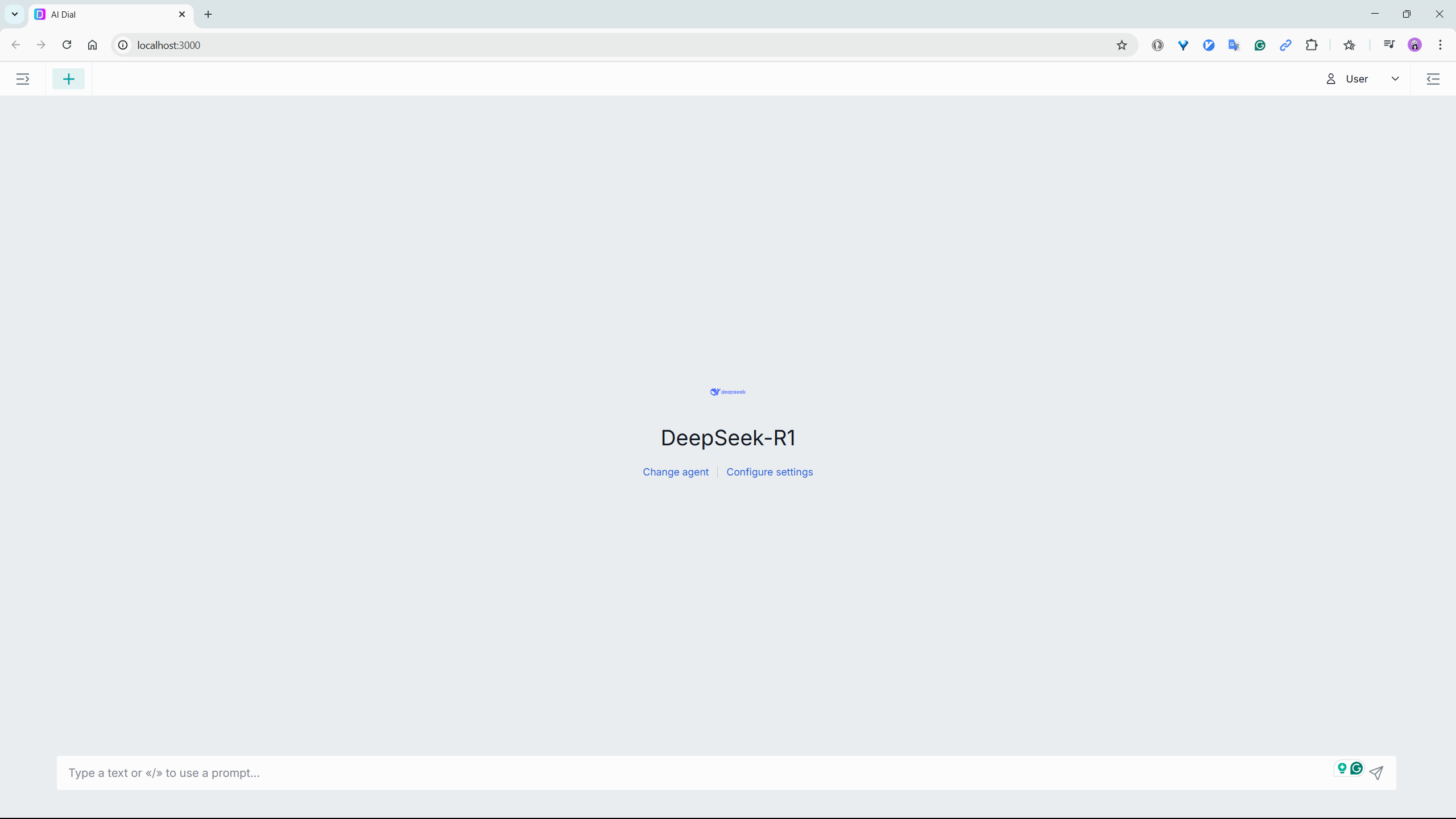The image size is (1456, 819).
Task: Open the all bookmarks star icon
Action: pyautogui.click(x=1350, y=45)
